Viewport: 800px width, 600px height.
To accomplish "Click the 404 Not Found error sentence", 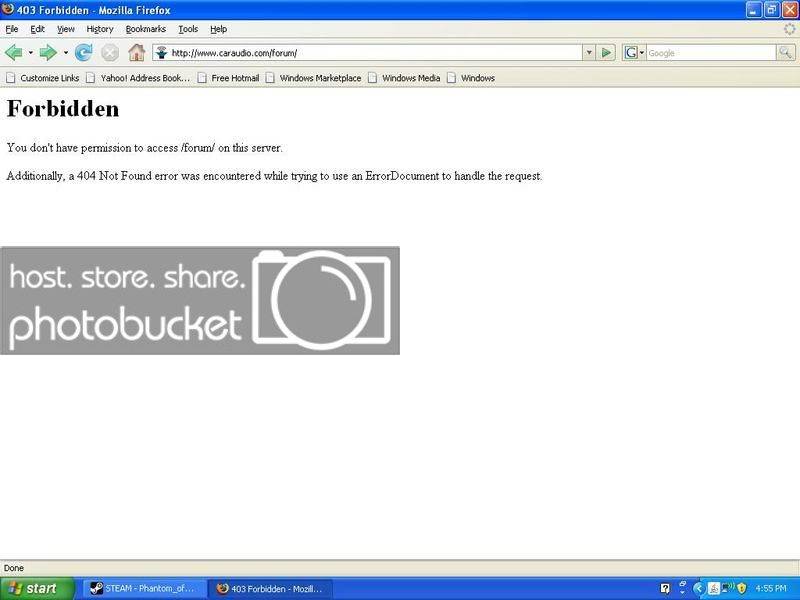I will (274, 176).
